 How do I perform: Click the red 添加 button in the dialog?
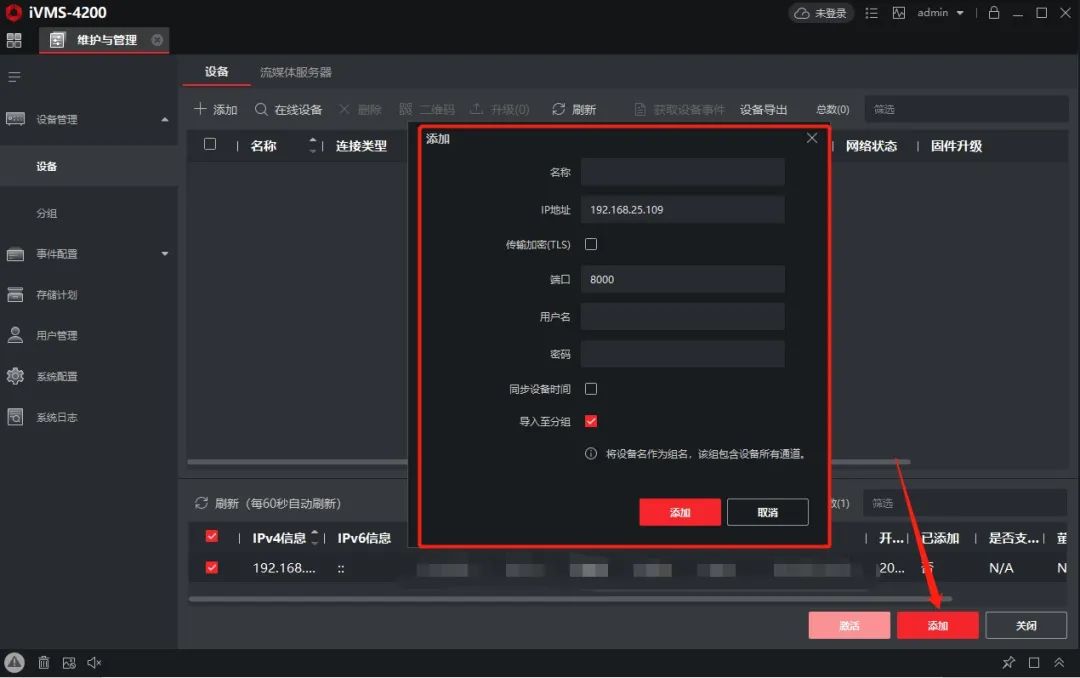coord(679,511)
